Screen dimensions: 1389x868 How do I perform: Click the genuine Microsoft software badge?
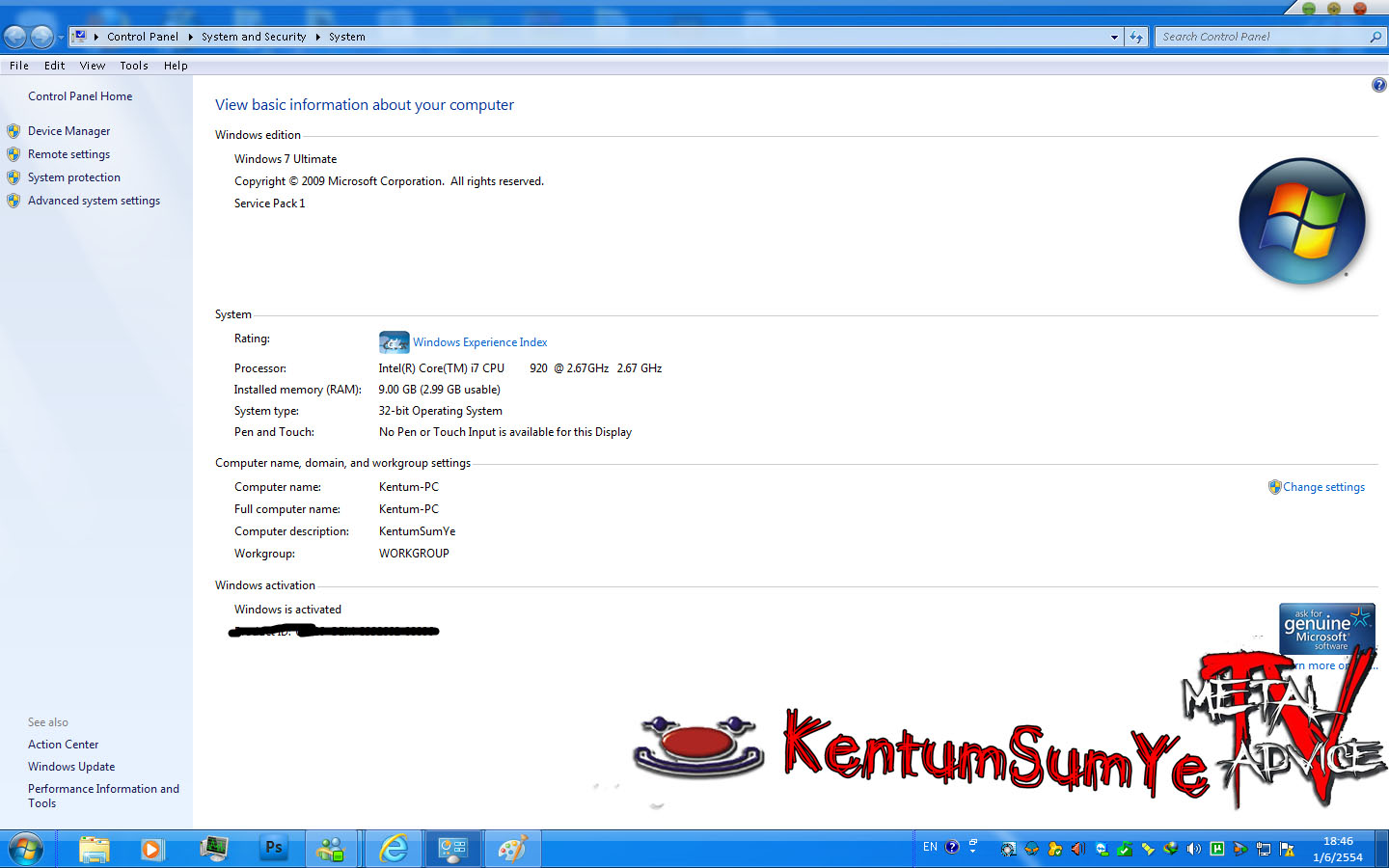coord(1326,629)
